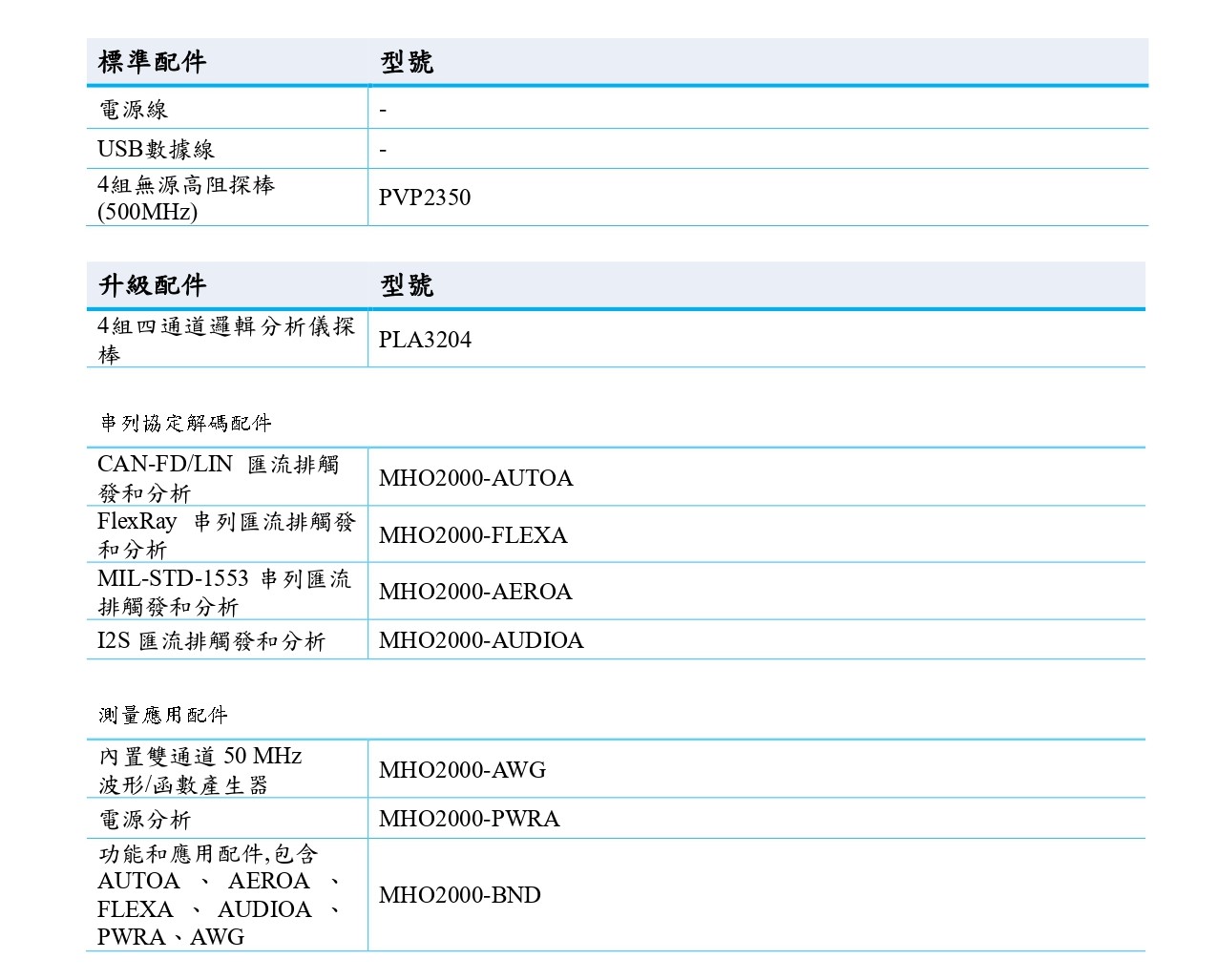Select the MHO2000-PWRA model text
Viewport: 1218px width, 980px height.
(x=469, y=819)
